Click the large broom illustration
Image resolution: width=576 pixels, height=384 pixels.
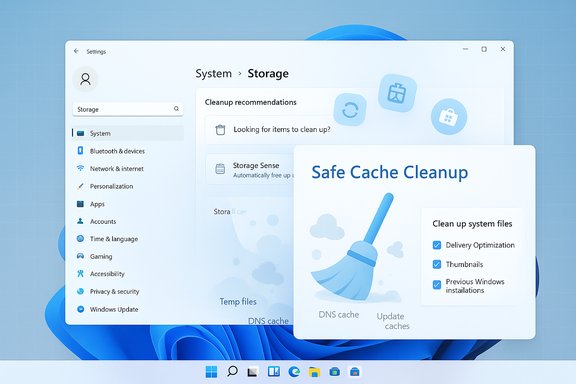click(x=353, y=247)
